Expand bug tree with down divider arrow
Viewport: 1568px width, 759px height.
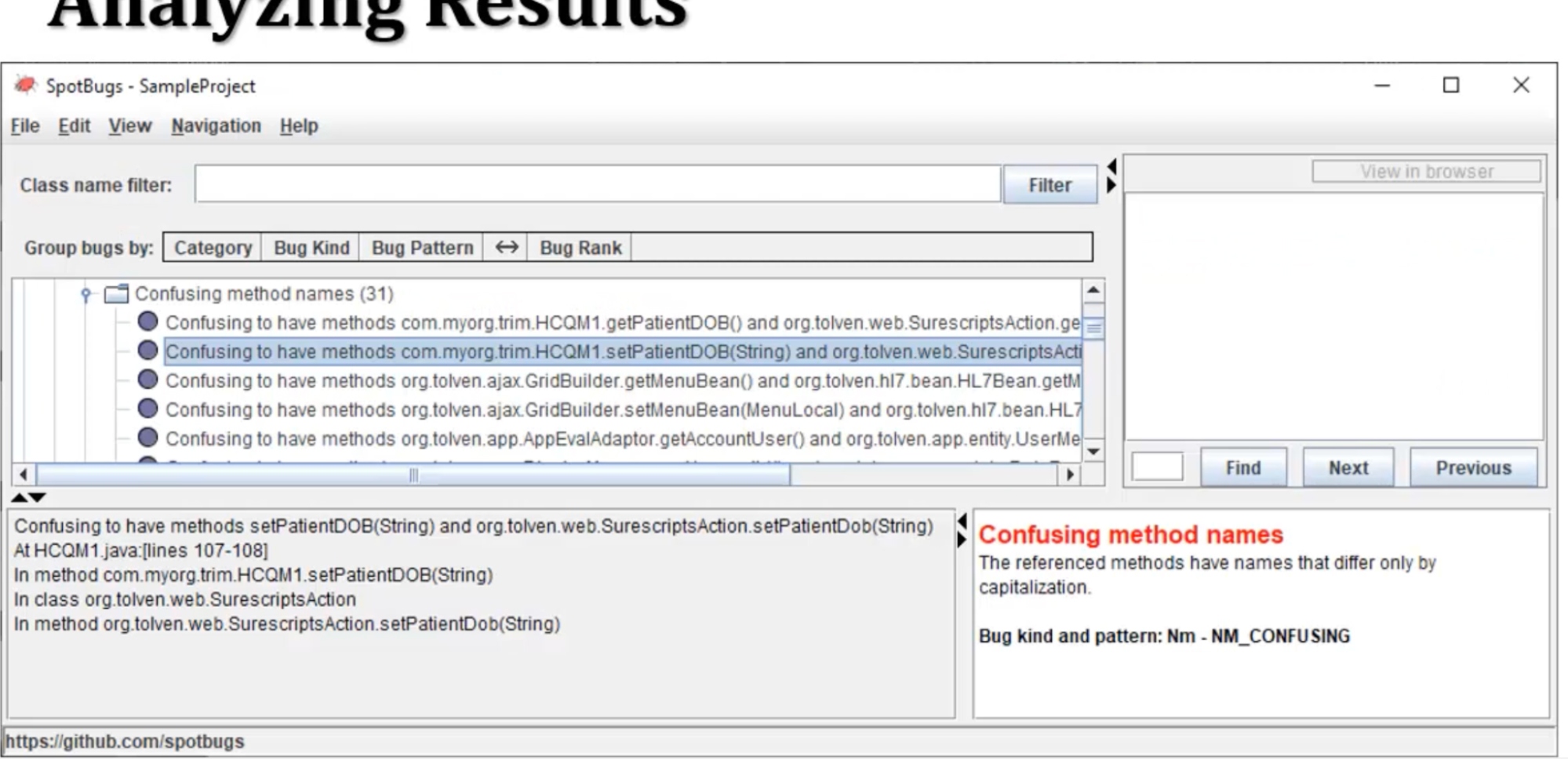click(x=37, y=497)
